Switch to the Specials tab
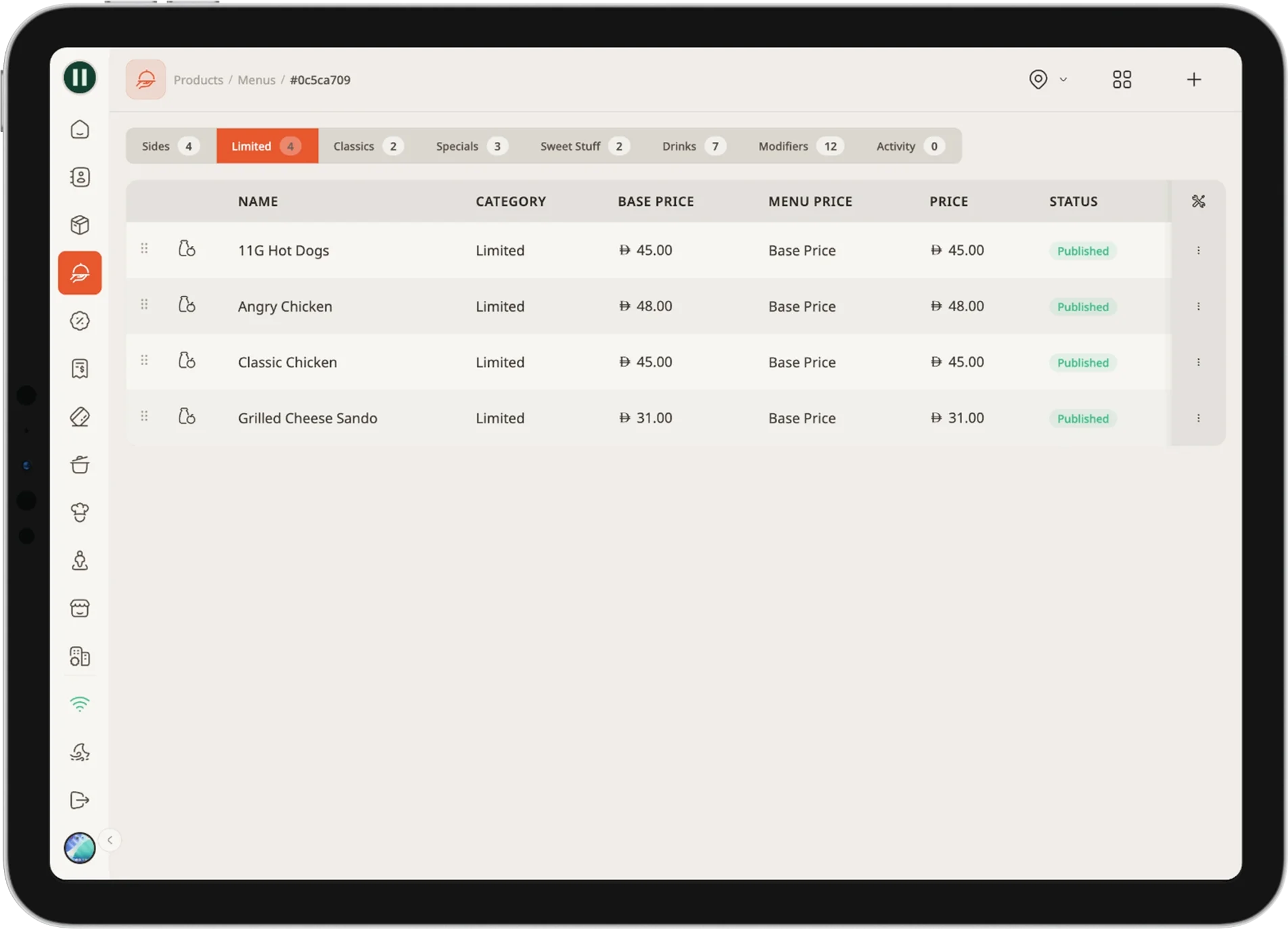Screen dimensions: 1288x929 [x=472, y=146]
